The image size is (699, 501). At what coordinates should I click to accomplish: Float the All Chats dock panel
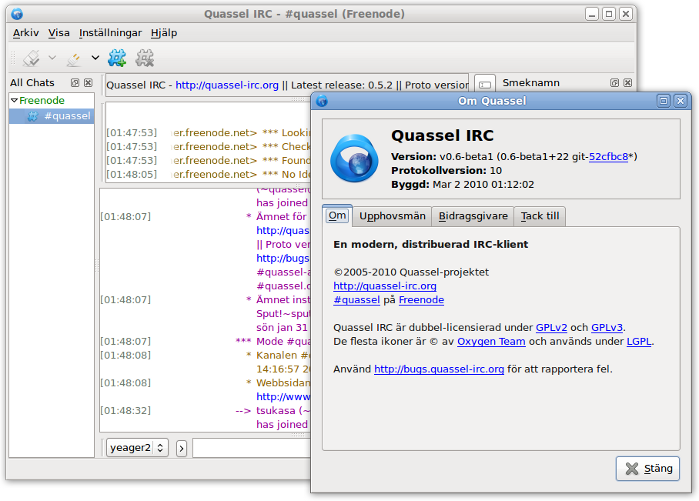click(75, 83)
